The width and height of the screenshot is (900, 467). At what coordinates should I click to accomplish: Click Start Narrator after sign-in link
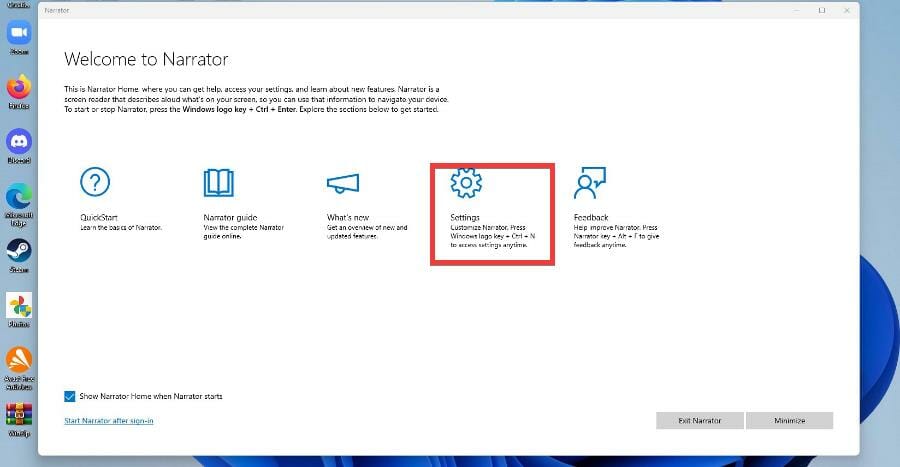click(108, 421)
